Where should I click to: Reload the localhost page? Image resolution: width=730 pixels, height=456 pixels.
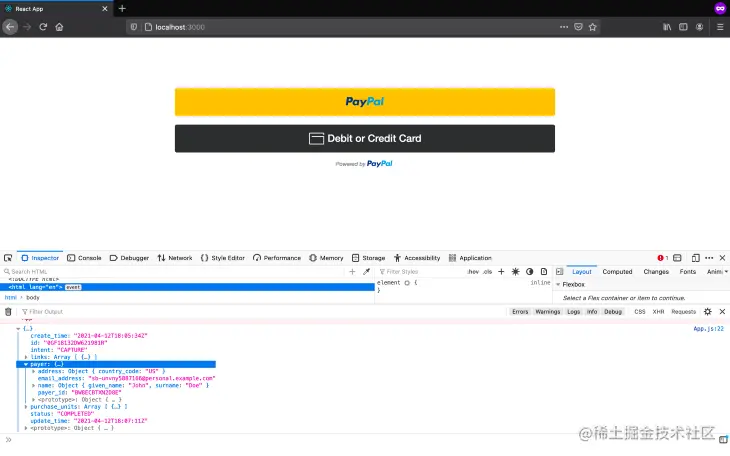tap(43, 27)
